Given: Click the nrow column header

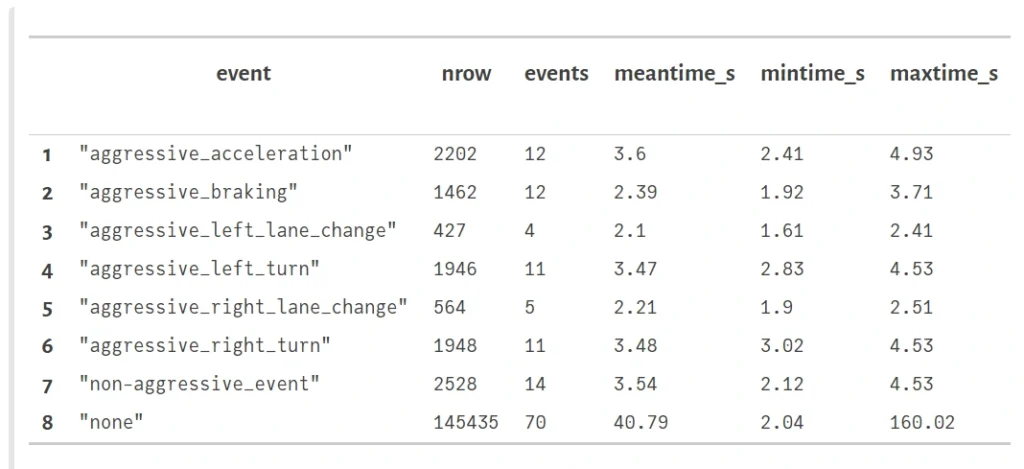Looking at the screenshot, I should pos(466,74).
